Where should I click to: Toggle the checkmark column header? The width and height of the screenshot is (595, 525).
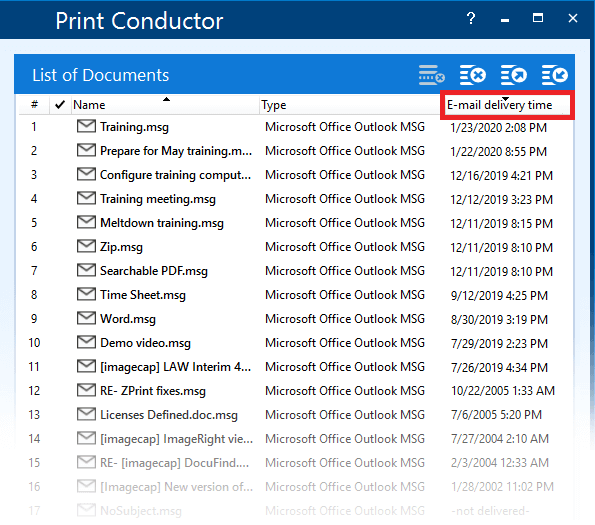click(60, 105)
